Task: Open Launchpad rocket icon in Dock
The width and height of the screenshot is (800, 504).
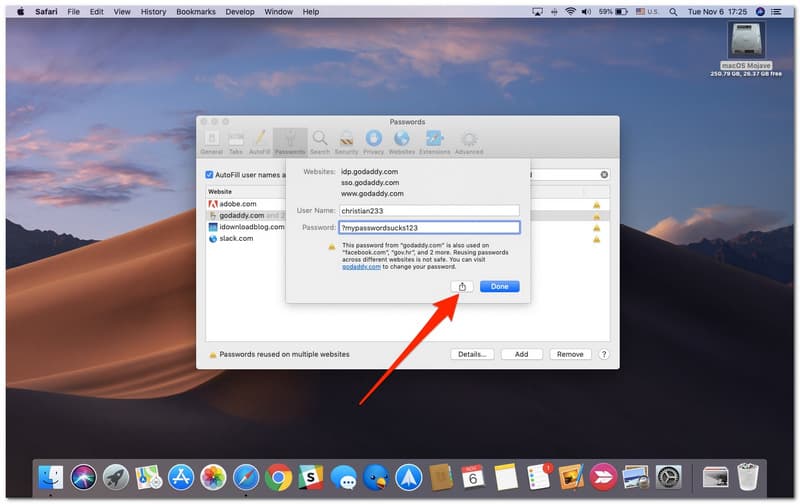Action: [116, 477]
